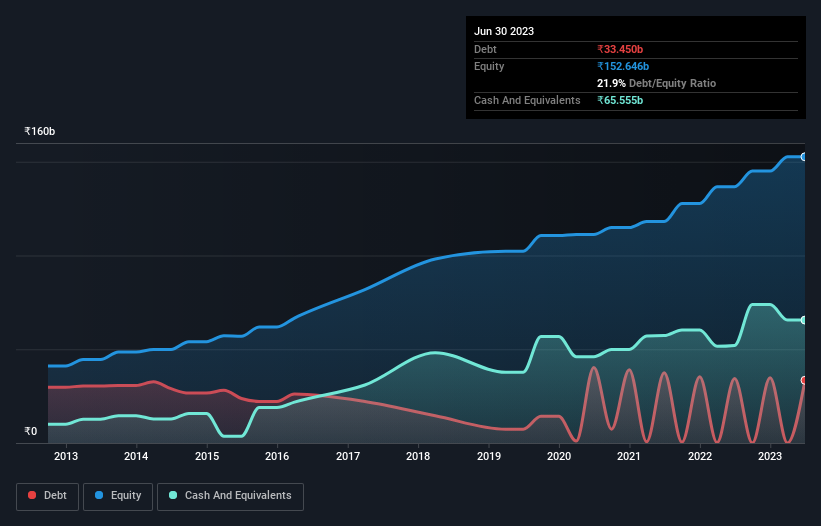
Task: Click the 2017 x-axis label
Action: coord(348,456)
